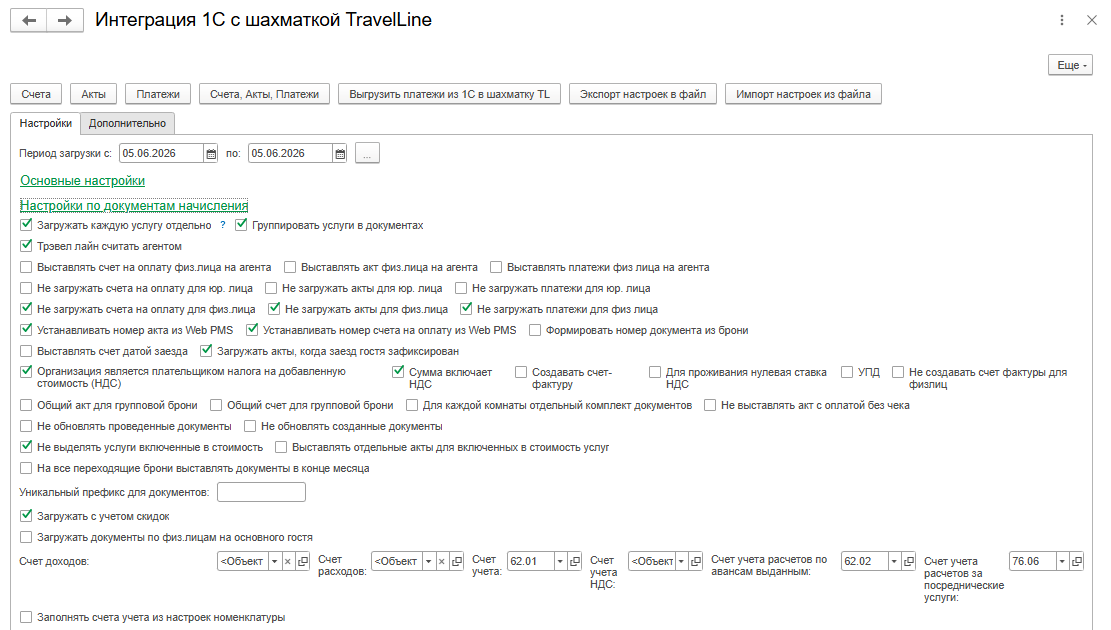This screenshot has height=630, width=1111.
Task: Go forward using the right arrow
Action: 65,21
